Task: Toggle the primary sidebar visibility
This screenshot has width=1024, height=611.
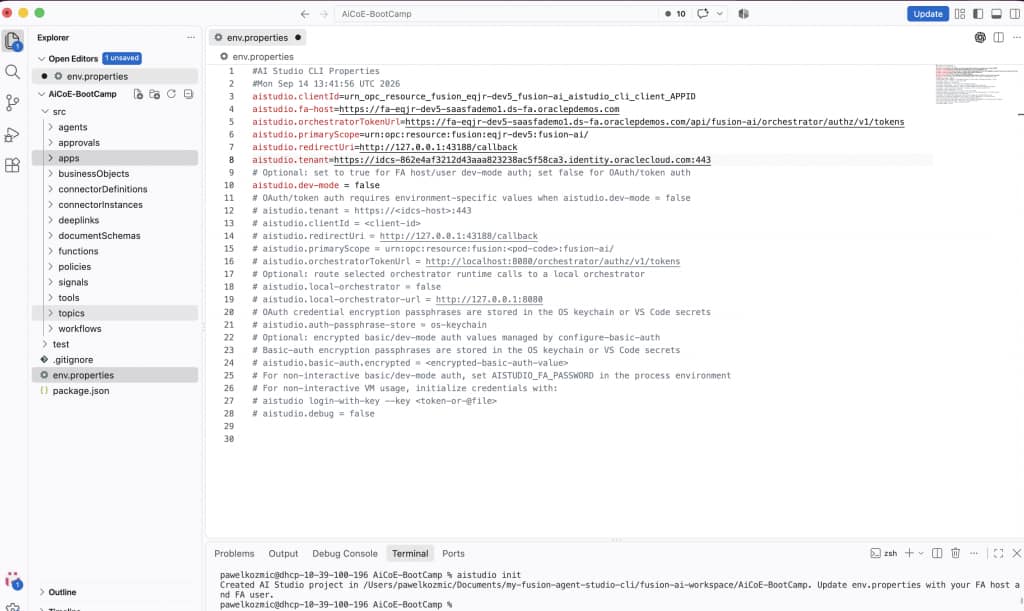Action: (x=978, y=14)
